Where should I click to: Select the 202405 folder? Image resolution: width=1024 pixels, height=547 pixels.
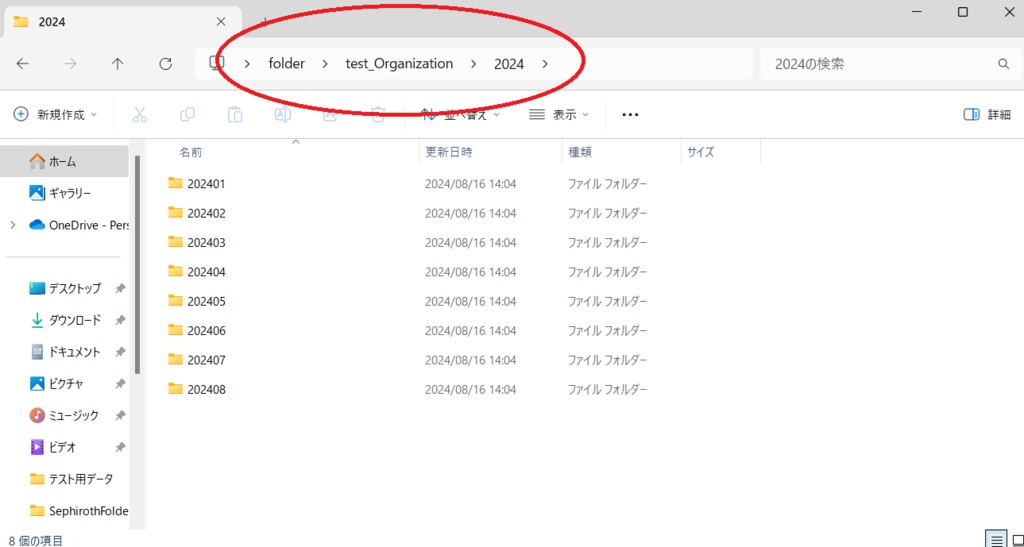pyautogui.click(x=206, y=302)
